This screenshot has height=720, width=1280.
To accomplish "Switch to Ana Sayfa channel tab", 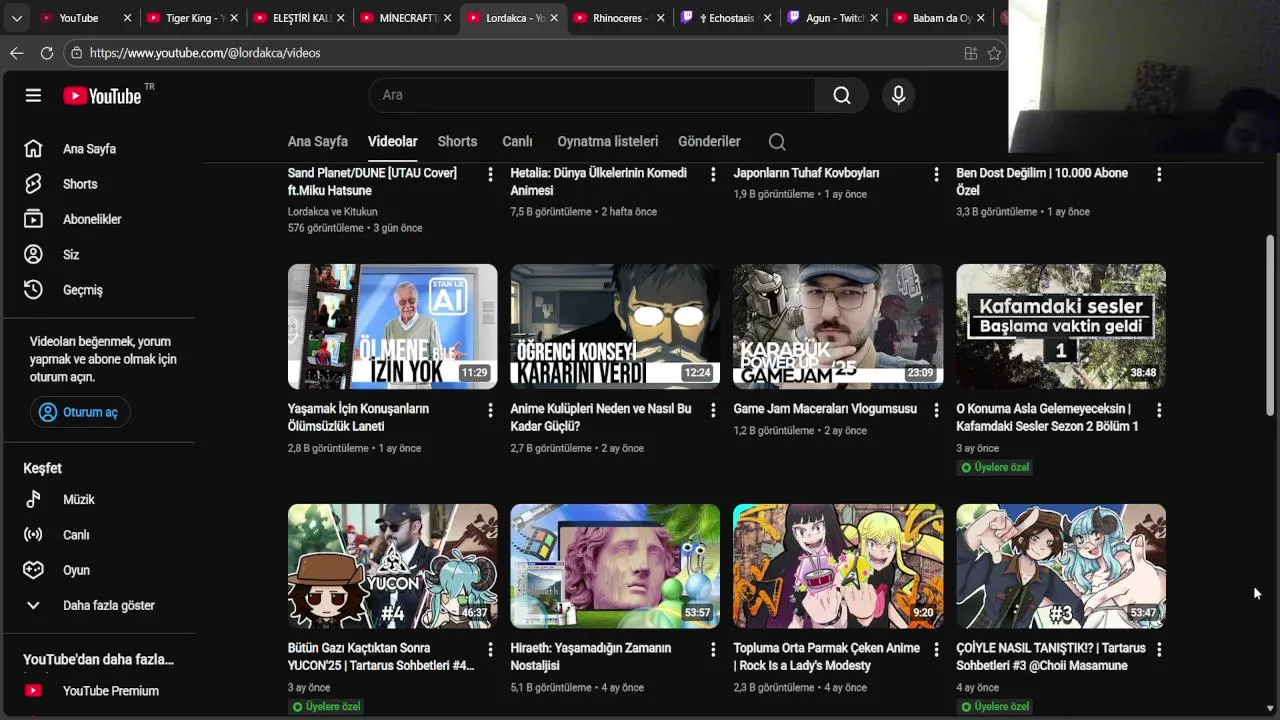I will click(318, 142).
